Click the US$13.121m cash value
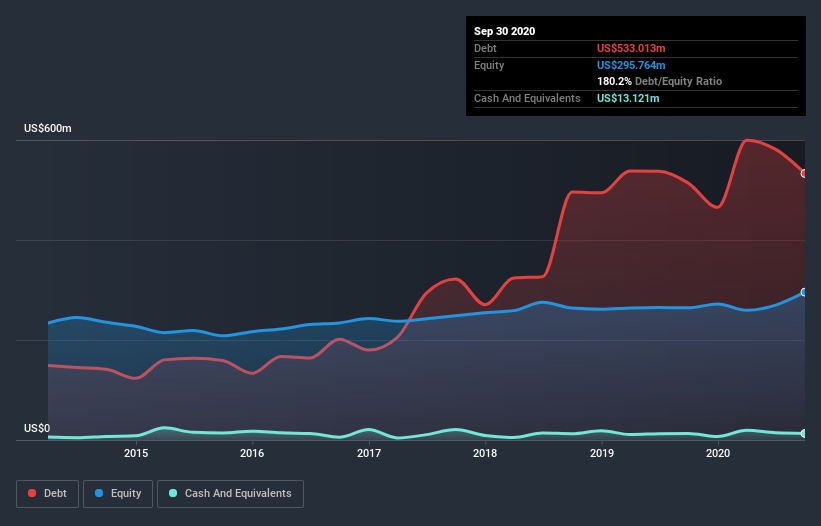This screenshot has height=526, width=821. pos(628,98)
